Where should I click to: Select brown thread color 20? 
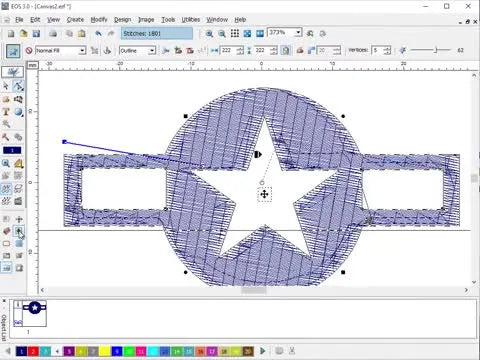point(248,351)
